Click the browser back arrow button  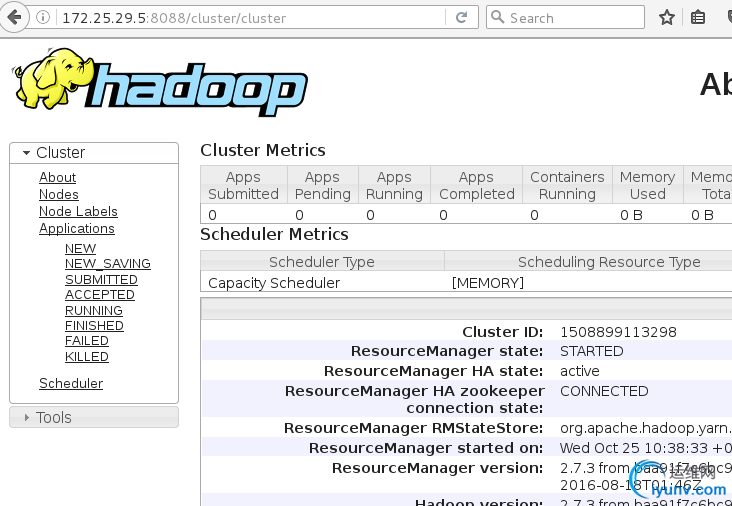click(x=14, y=18)
